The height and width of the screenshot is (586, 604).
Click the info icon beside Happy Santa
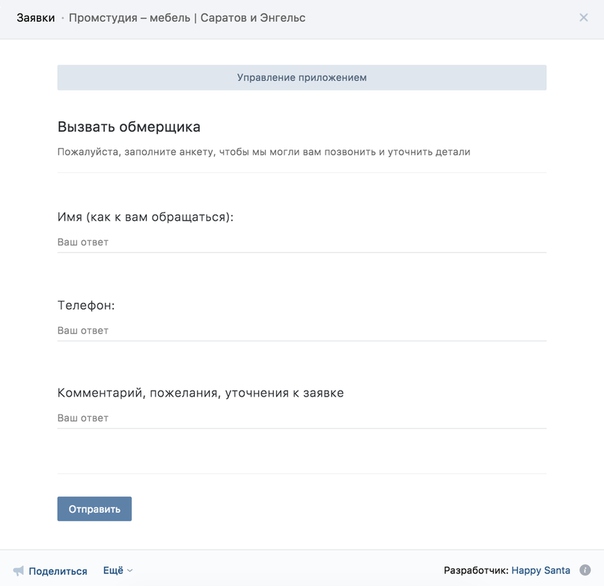(585, 570)
